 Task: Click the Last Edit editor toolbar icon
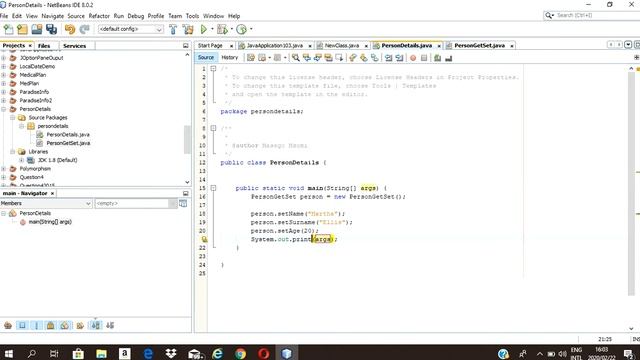pos(251,58)
